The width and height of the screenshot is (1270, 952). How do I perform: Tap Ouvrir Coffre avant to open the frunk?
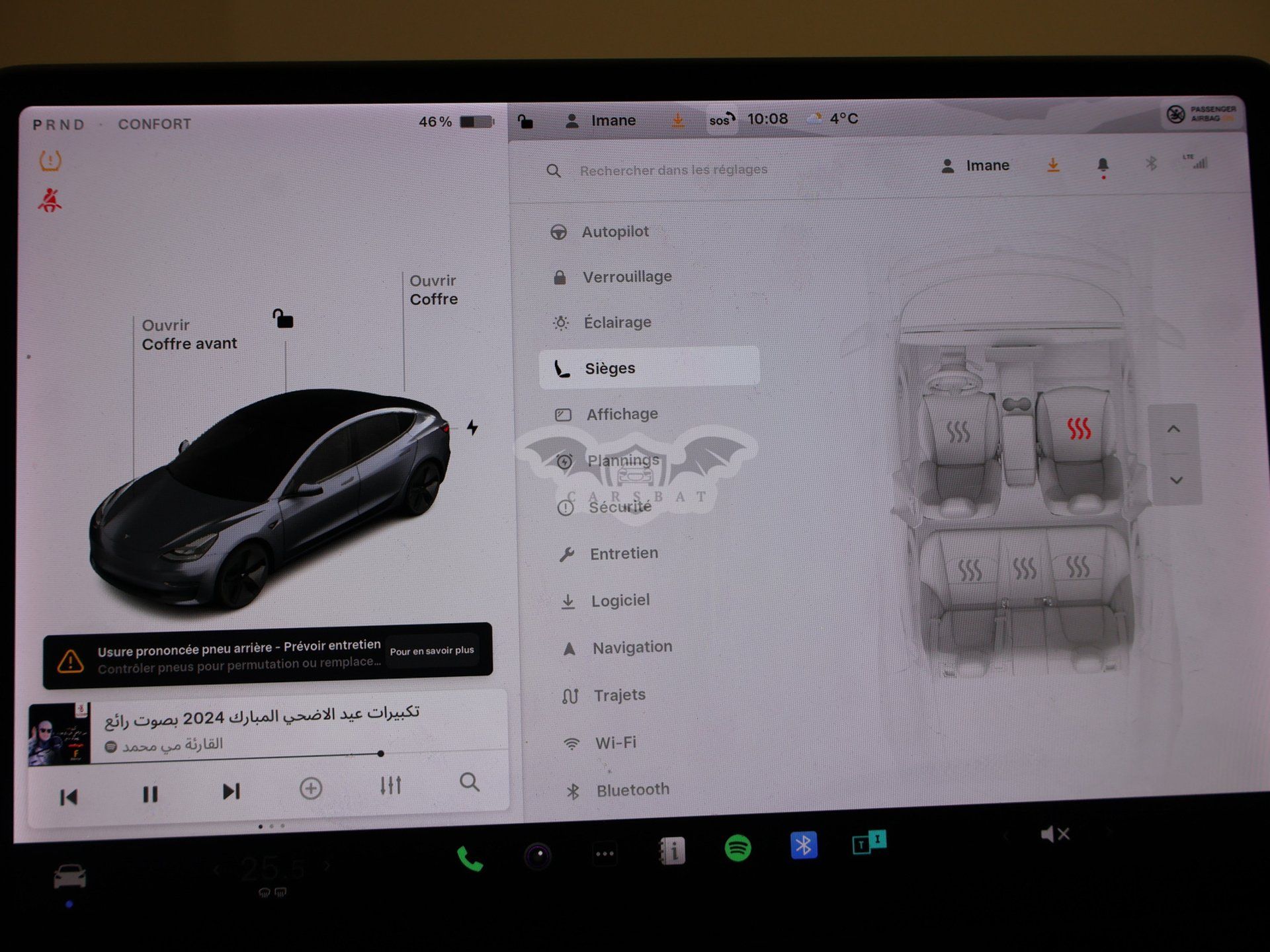(x=189, y=335)
